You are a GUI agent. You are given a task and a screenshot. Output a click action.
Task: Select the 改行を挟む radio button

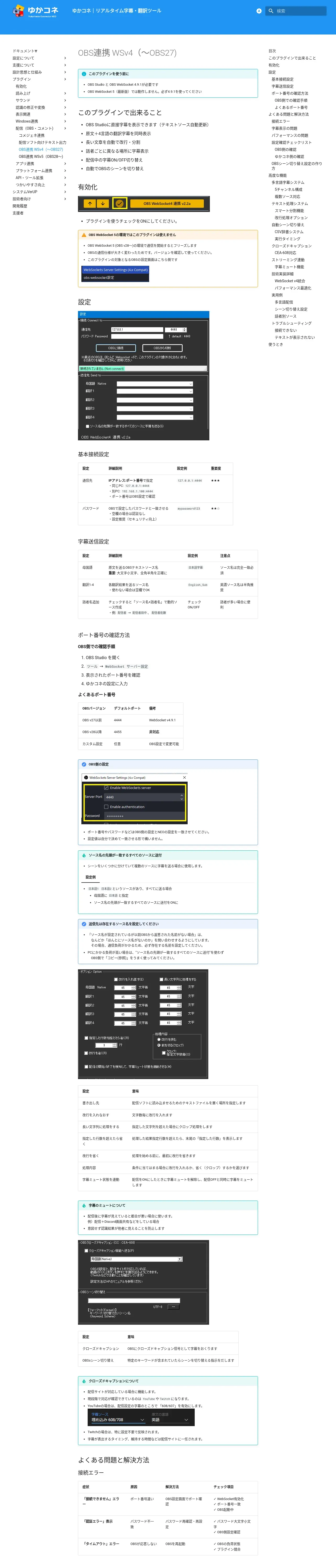tap(159, 1040)
